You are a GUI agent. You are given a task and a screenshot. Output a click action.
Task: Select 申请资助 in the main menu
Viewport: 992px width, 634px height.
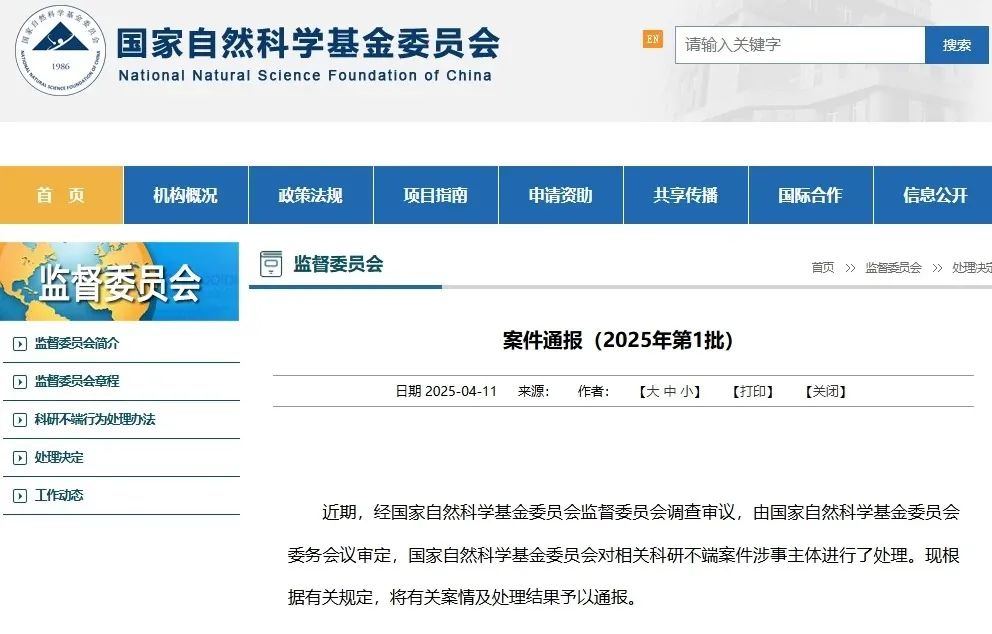click(560, 195)
